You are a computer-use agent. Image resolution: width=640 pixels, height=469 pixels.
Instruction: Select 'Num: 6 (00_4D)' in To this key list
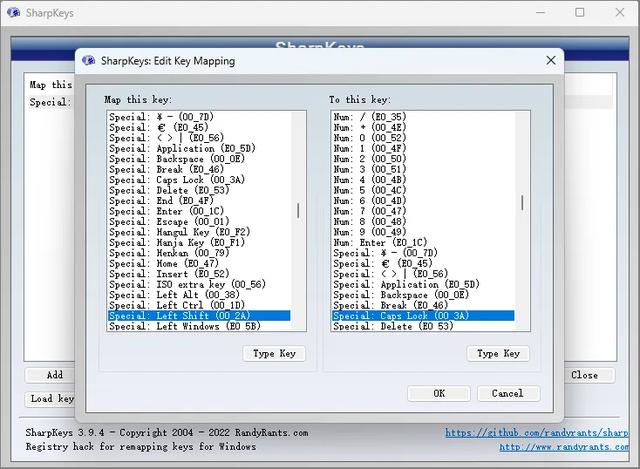(x=423, y=200)
